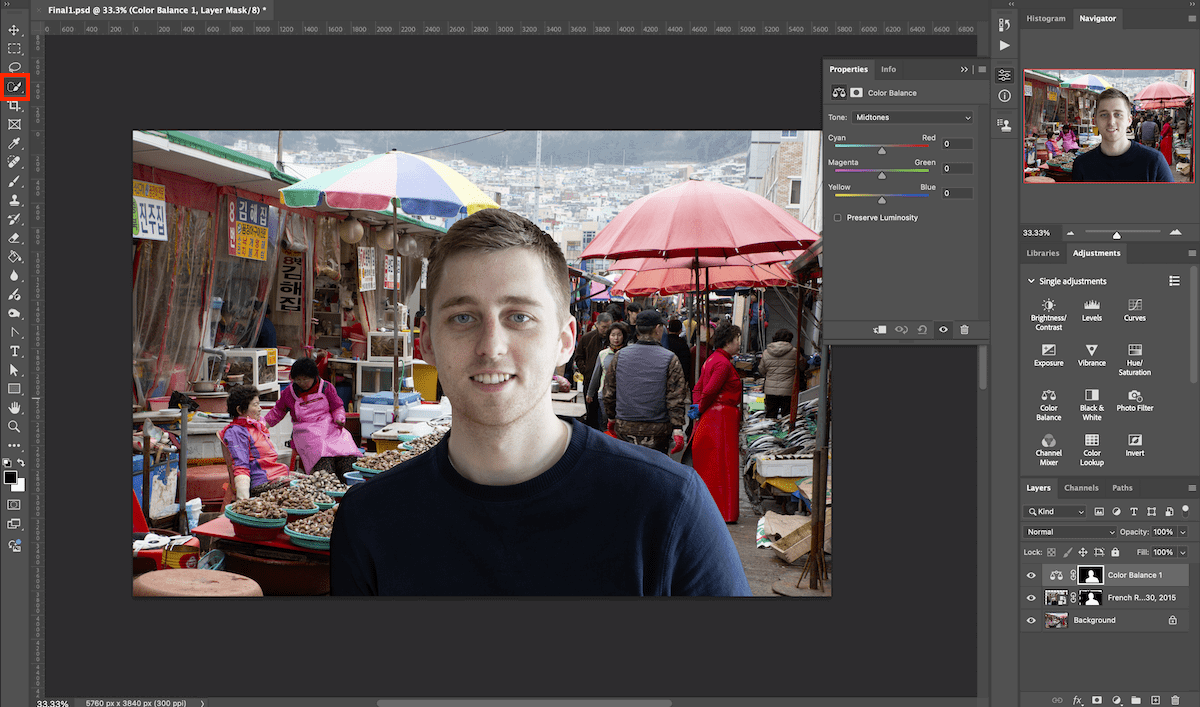
Task: Add a Curves adjustment
Action: 1135,310
